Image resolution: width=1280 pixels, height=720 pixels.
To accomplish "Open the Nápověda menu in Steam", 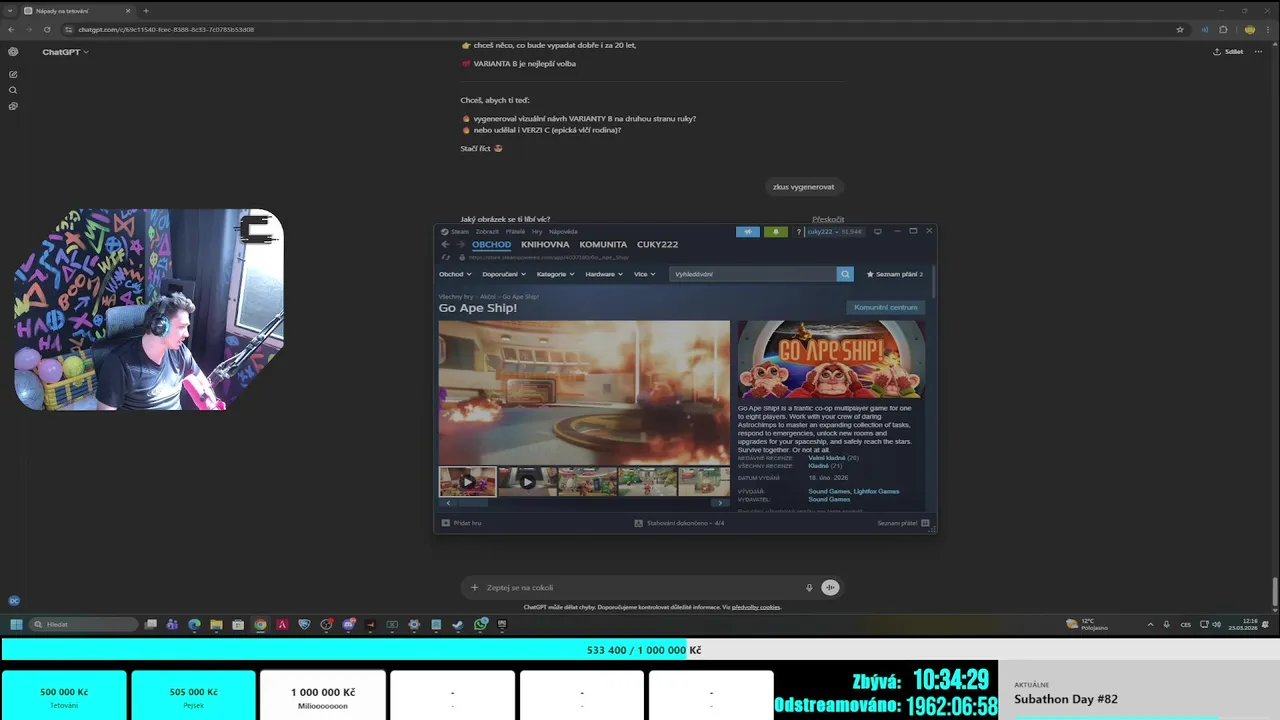I will (x=563, y=231).
